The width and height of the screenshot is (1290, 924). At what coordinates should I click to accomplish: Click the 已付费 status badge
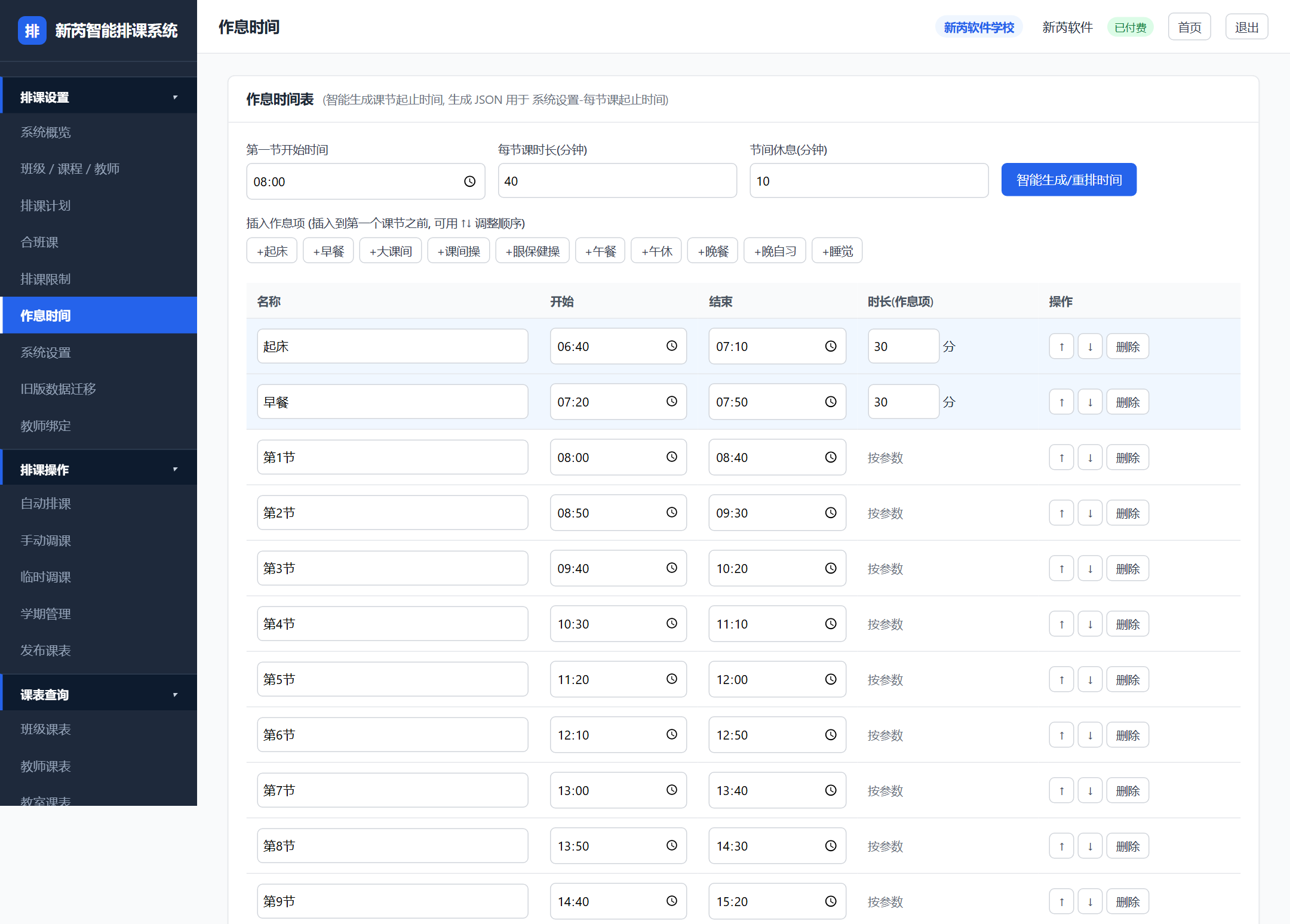pyautogui.click(x=1130, y=27)
